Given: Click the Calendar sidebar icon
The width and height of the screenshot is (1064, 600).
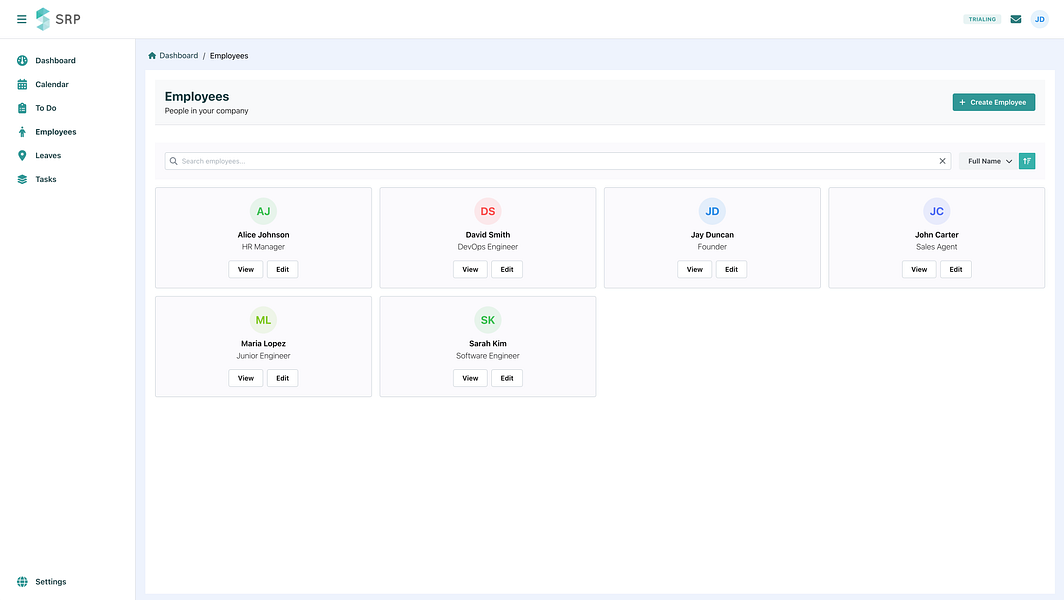Looking at the screenshot, I should click(22, 84).
